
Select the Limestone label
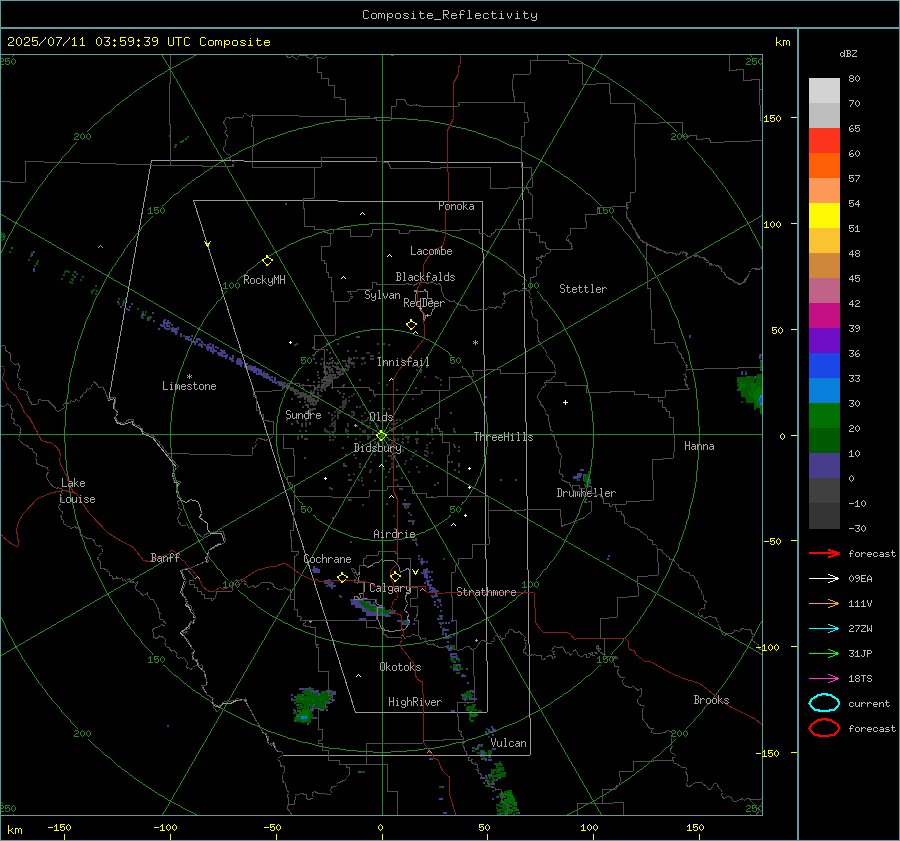pyautogui.click(x=189, y=386)
